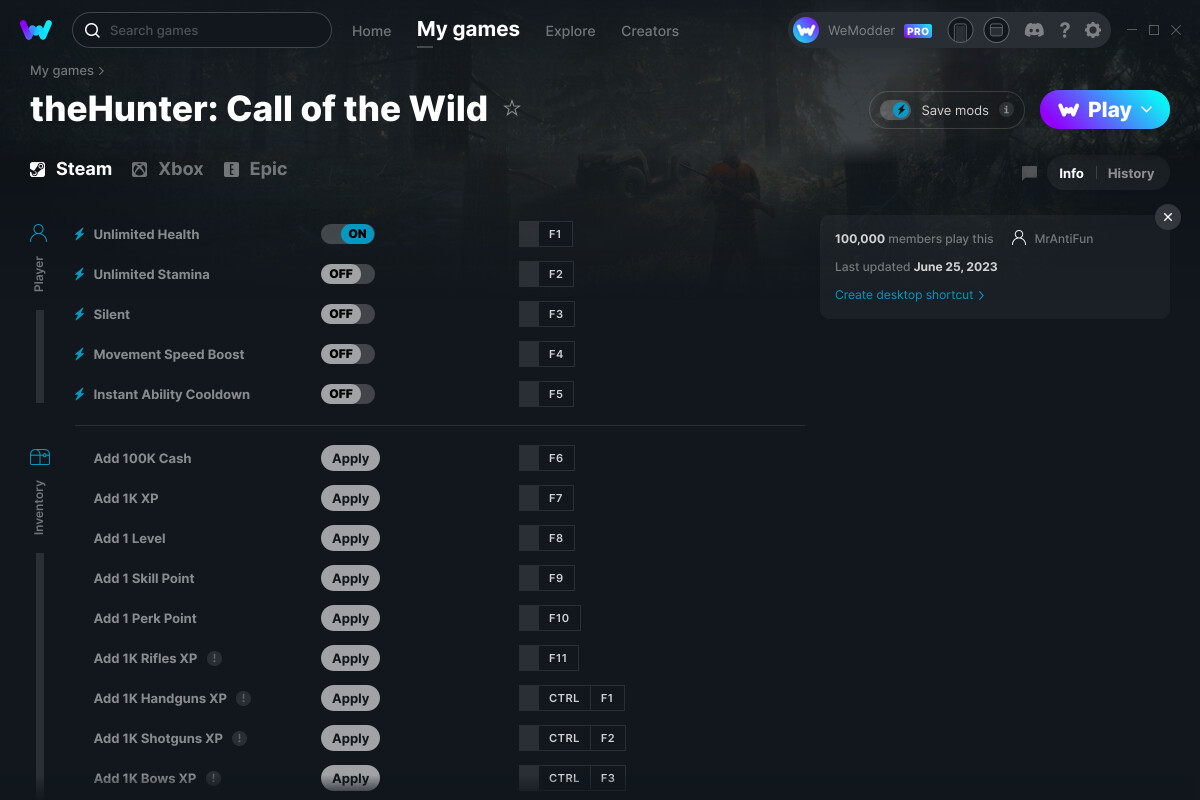Screen dimensions: 1200x800
Task: Click the WeMod logo icon
Action: pos(36,30)
